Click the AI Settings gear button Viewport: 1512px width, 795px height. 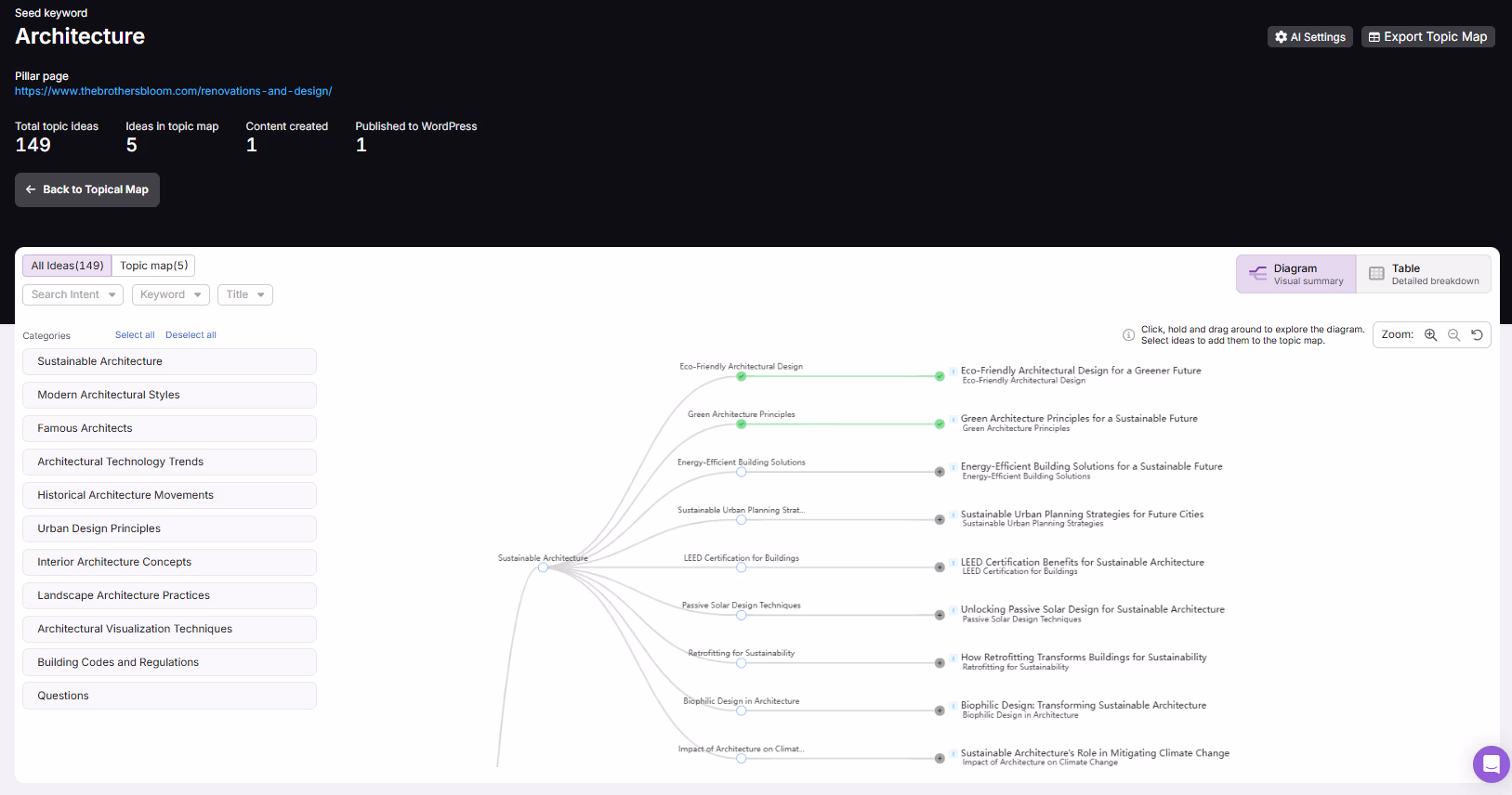(1309, 37)
